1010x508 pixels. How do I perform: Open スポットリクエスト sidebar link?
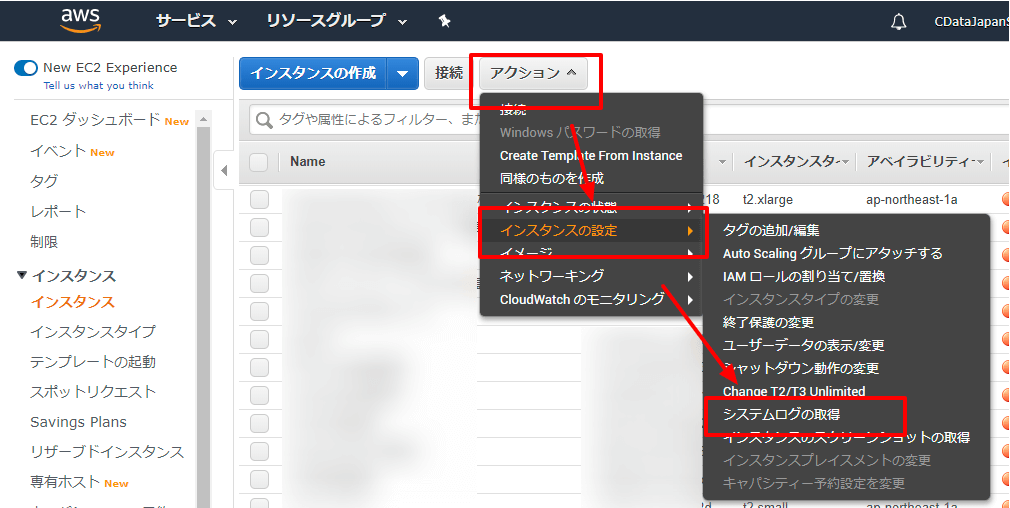(x=93, y=392)
